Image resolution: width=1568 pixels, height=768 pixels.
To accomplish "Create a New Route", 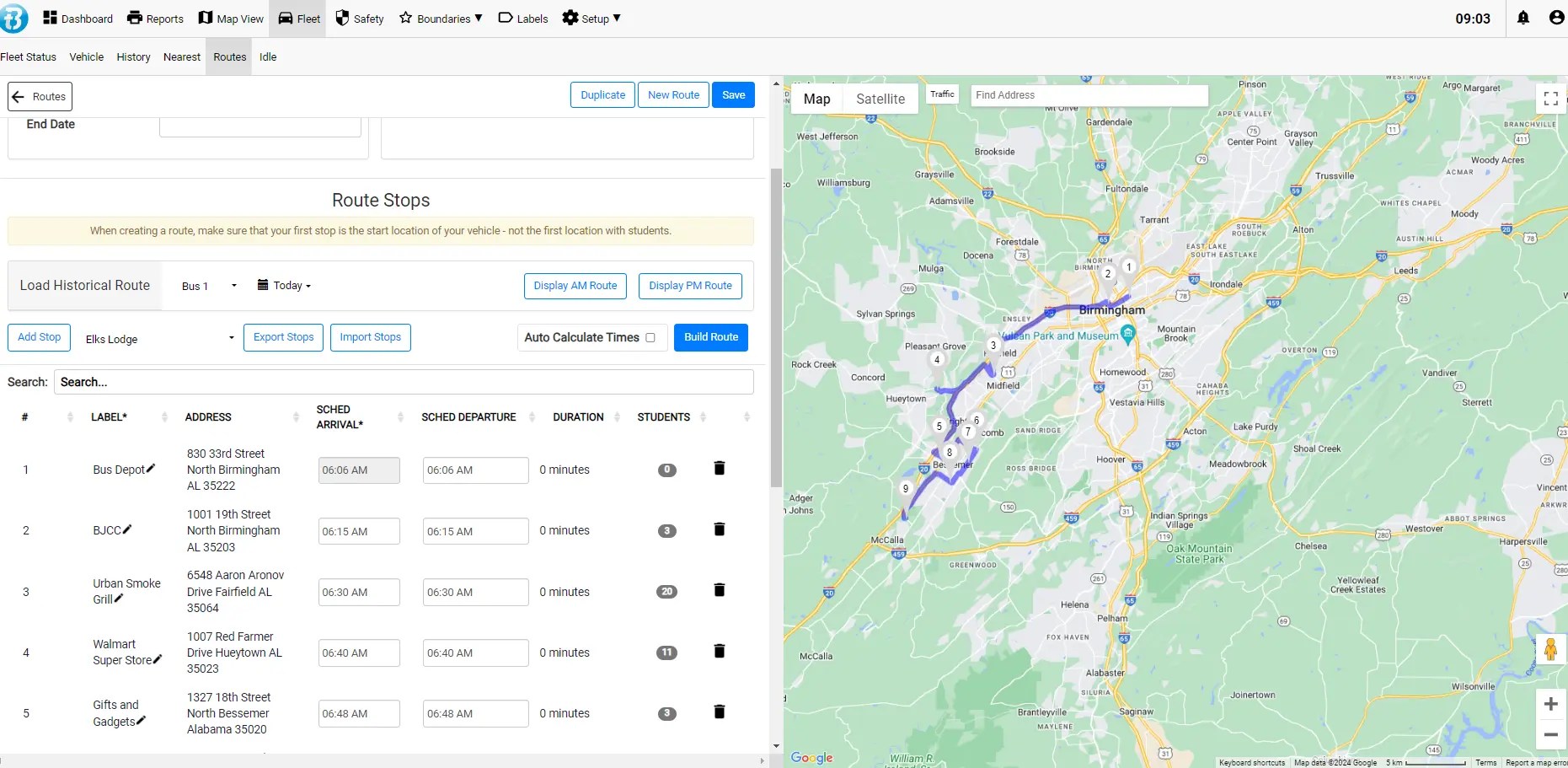I will click(673, 95).
